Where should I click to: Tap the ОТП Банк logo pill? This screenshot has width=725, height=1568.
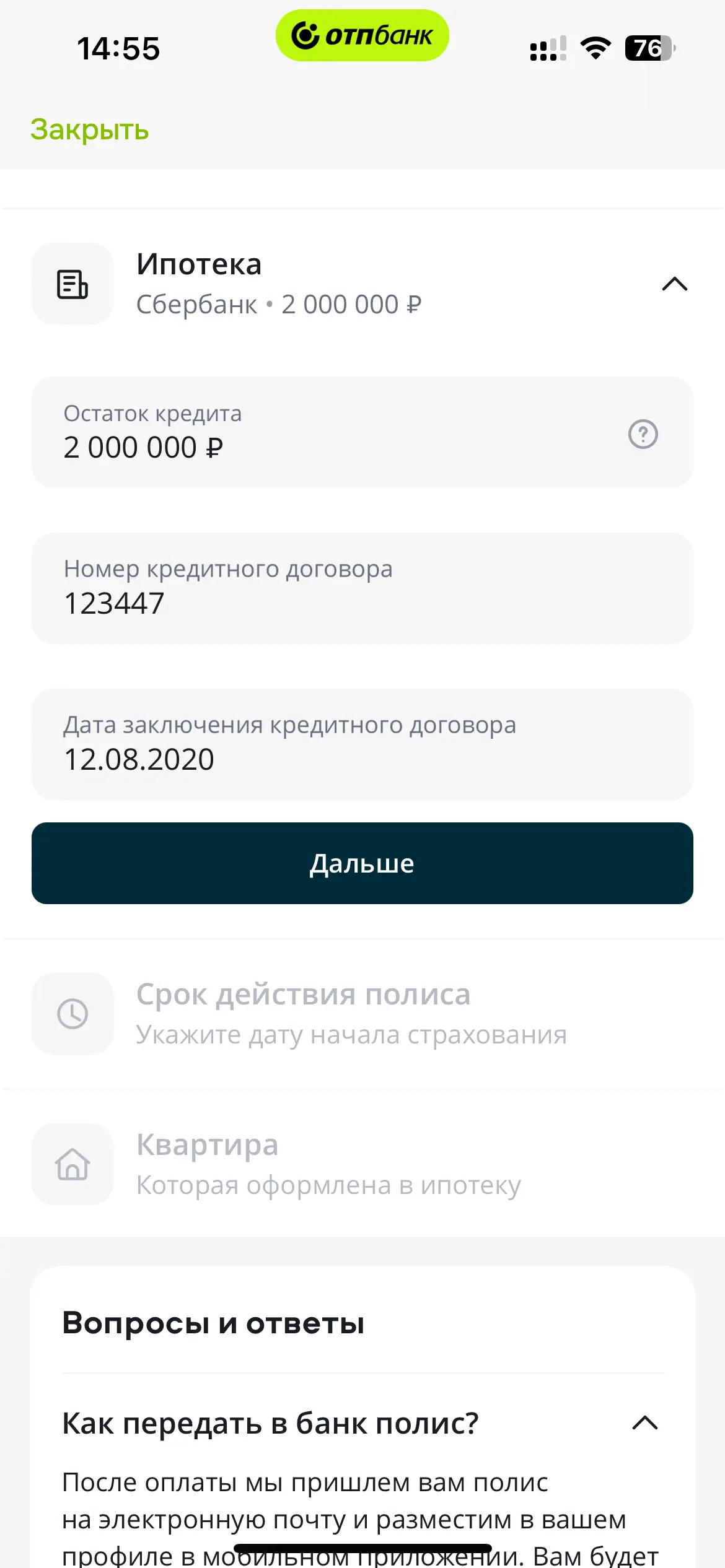point(362,35)
